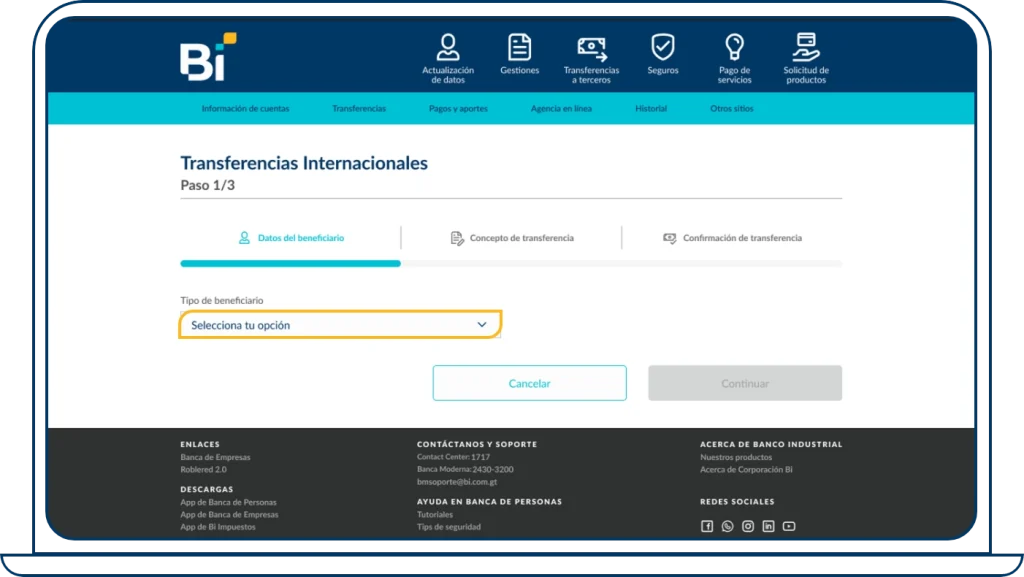Open the Facebook social icon
The height and width of the screenshot is (577, 1024).
(x=706, y=525)
